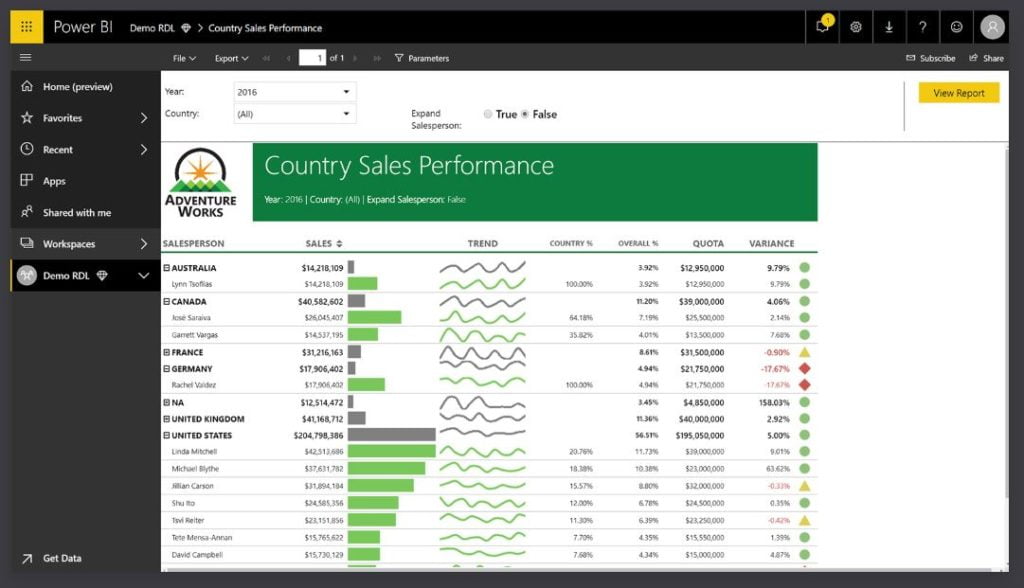Expand the United Kingdom row toggle
Image resolution: width=1024 pixels, height=588 pixels.
pyautogui.click(x=167, y=419)
